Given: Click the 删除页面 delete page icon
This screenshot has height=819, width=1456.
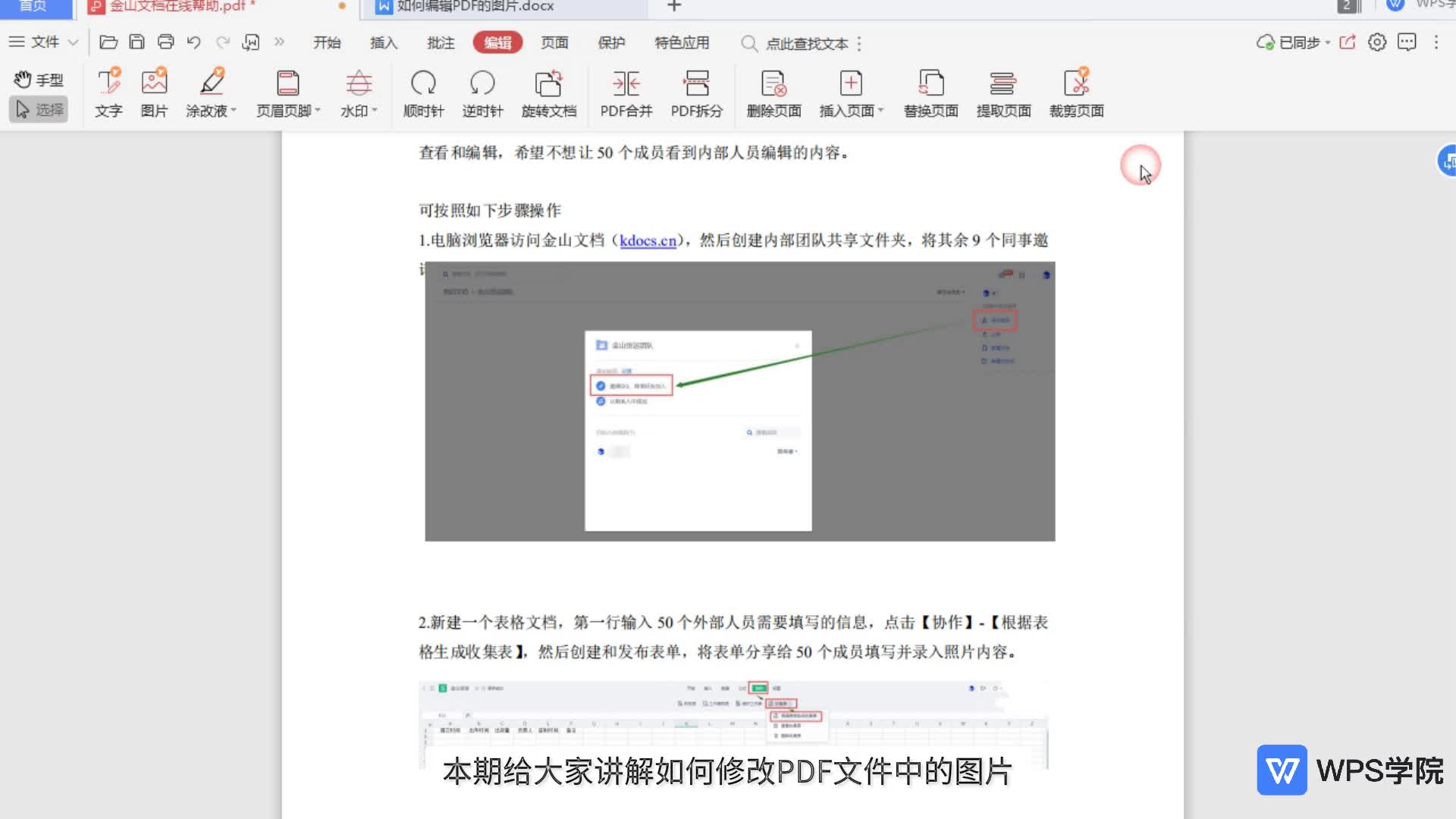Looking at the screenshot, I should coord(773,93).
